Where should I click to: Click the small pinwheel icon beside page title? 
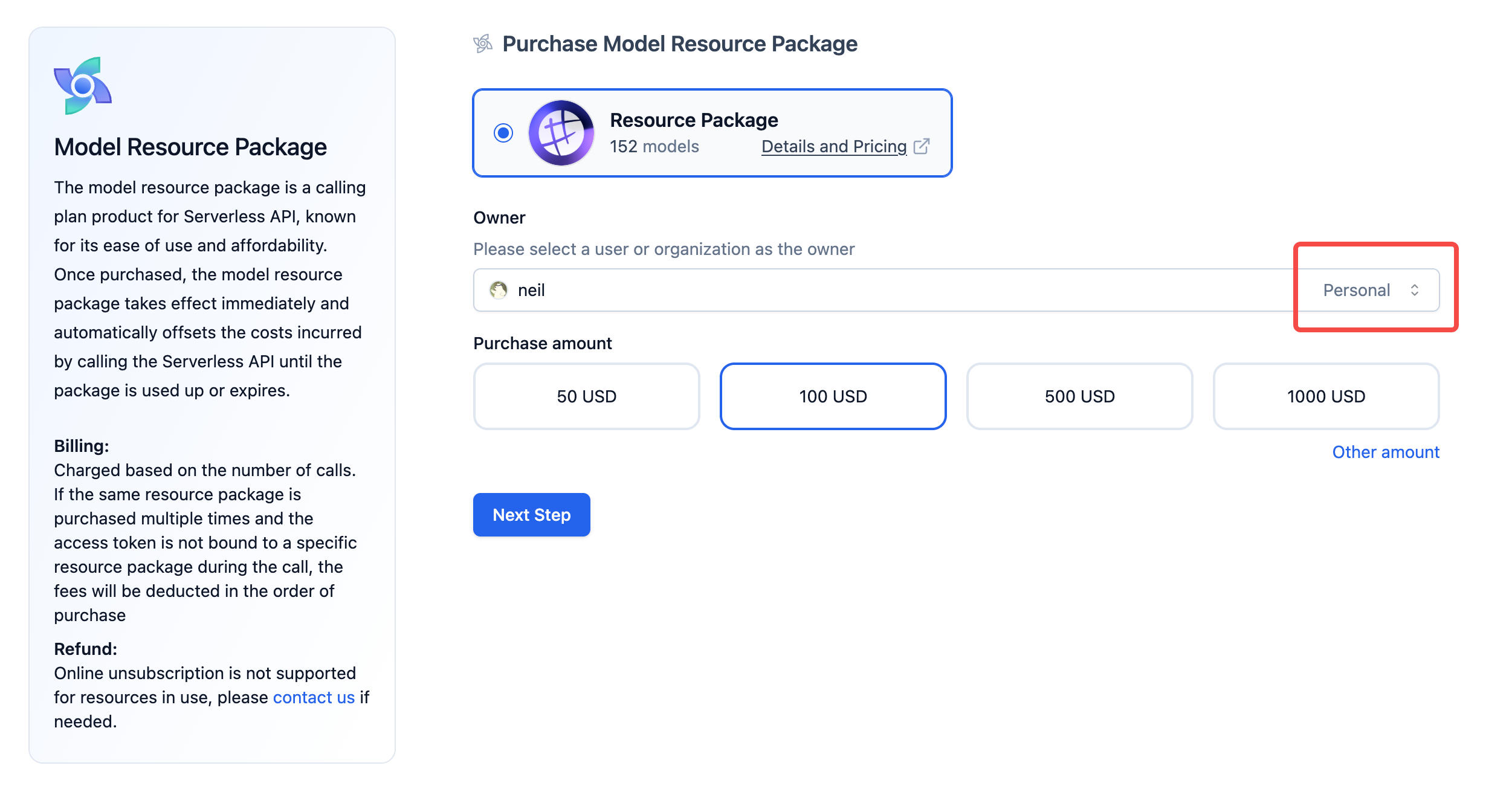pyautogui.click(x=483, y=43)
